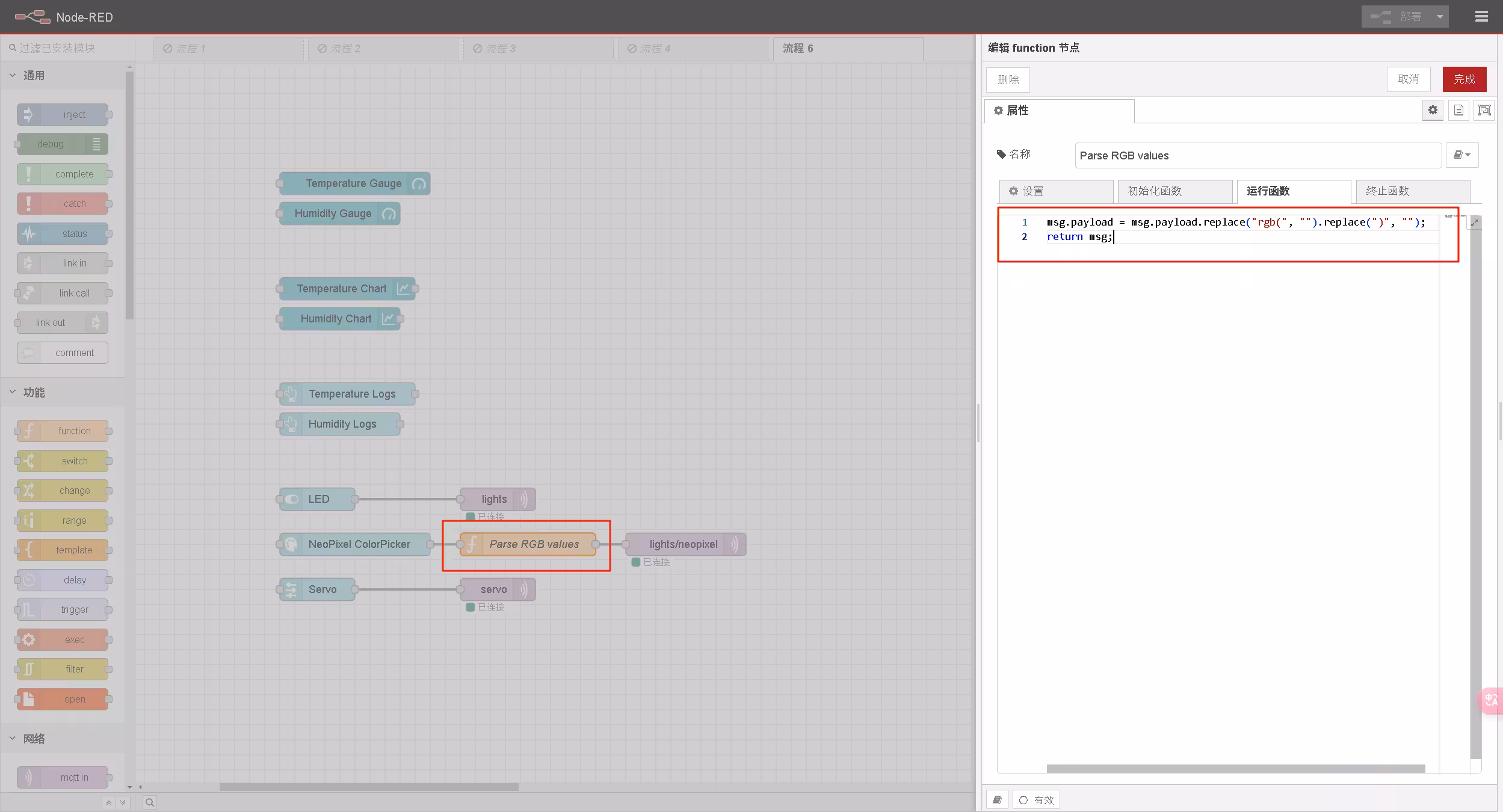This screenshot has width=1503, height=812.
Task: Toggle the node enabled (有效) button
Action: click(x=1036, y=799)
